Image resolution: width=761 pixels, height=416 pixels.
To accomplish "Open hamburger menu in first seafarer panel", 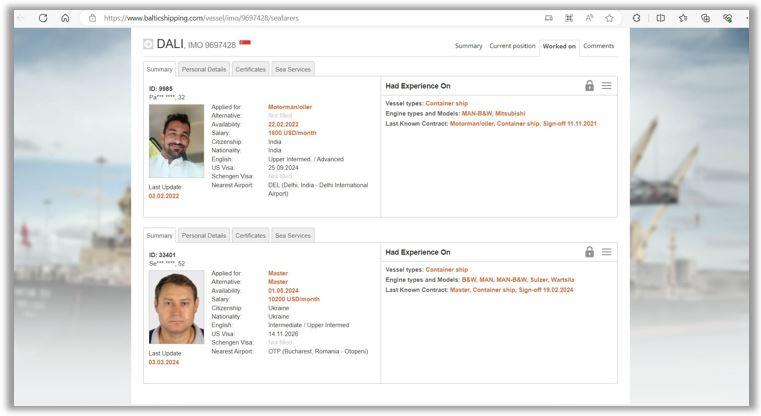I will [x=606, y=86].
